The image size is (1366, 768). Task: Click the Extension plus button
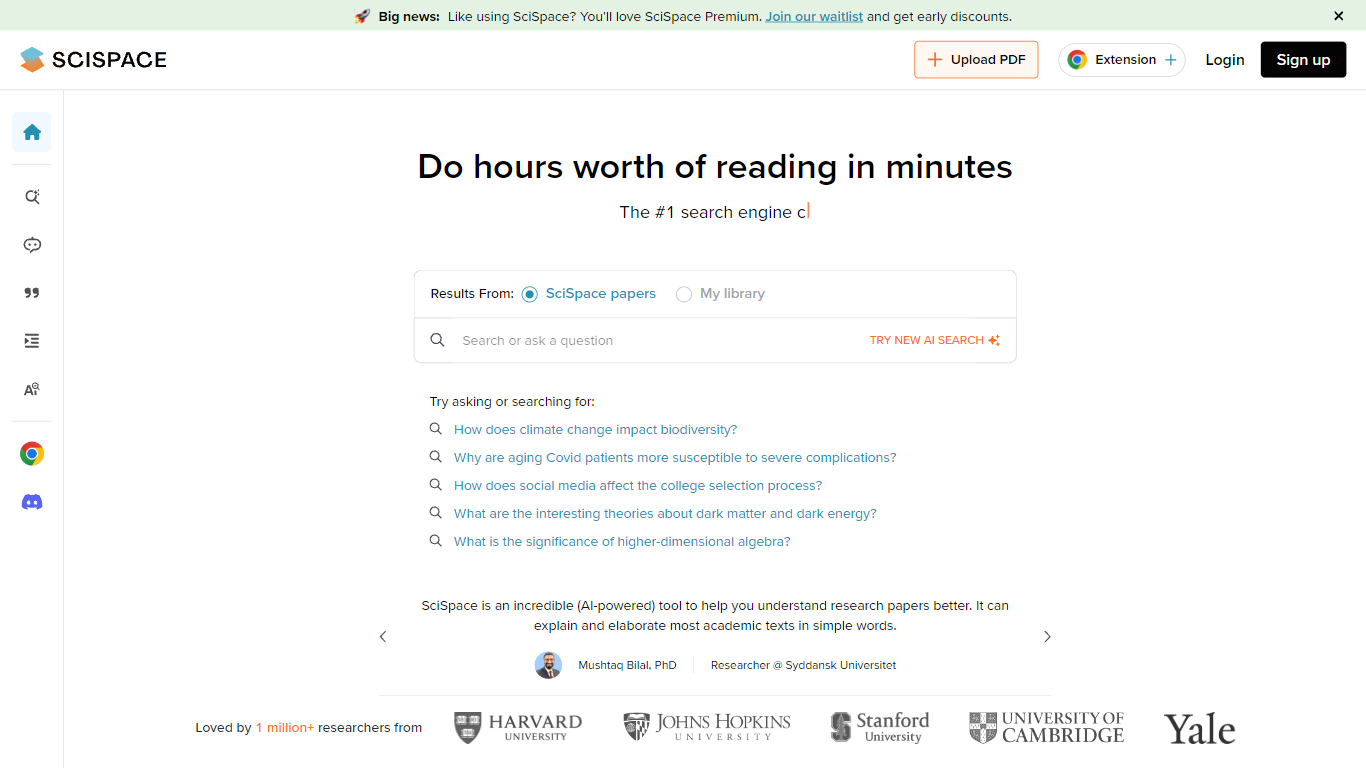click(1121, 60)
